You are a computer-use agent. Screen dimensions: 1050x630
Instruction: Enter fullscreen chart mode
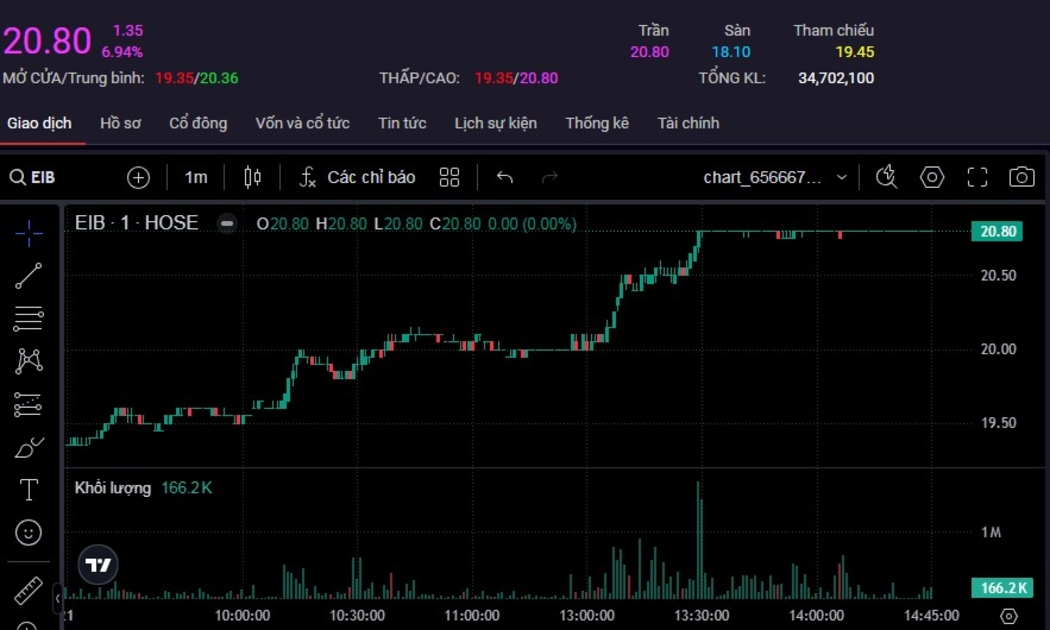click(x=977, y=177)
